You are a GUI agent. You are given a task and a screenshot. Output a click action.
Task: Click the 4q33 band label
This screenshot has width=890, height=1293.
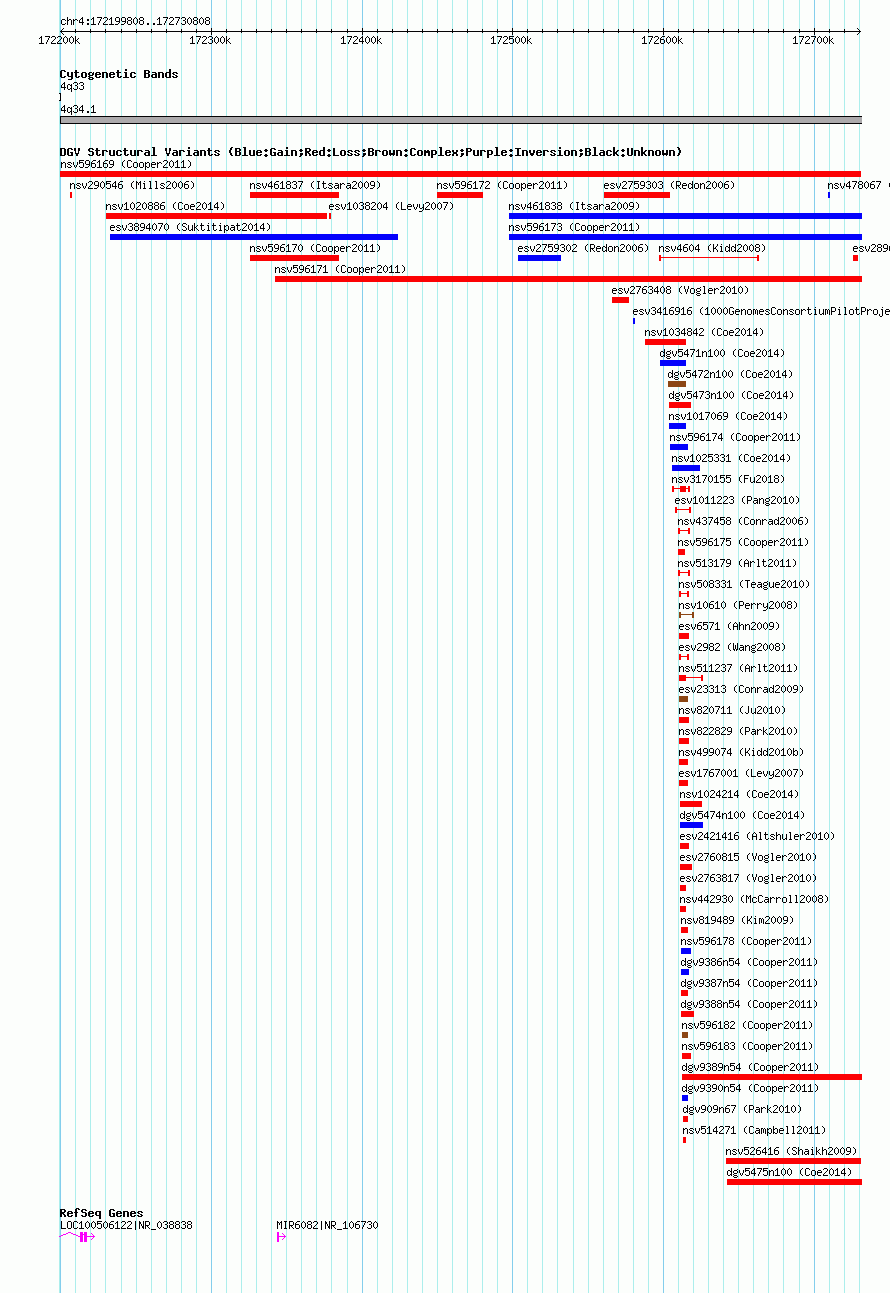tap(72, 87)
